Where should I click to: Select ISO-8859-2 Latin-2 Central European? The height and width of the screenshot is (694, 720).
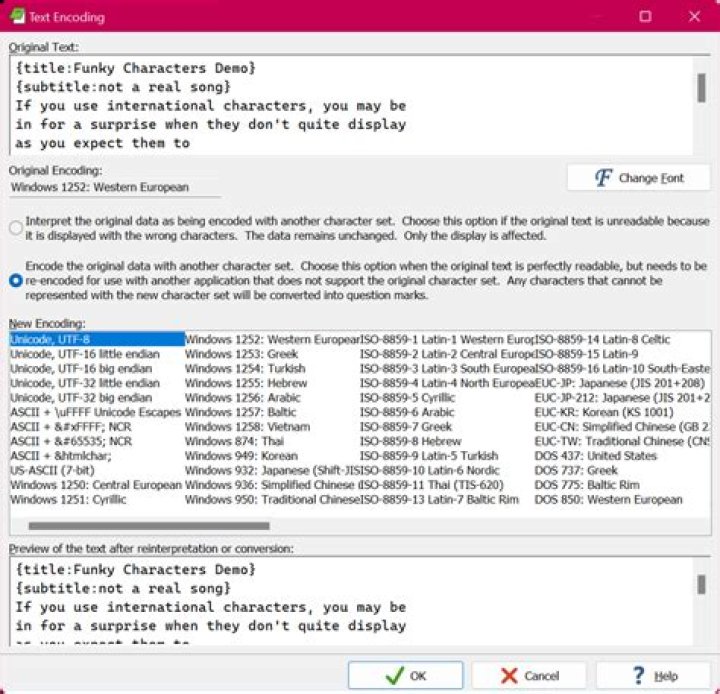[447, 354]
